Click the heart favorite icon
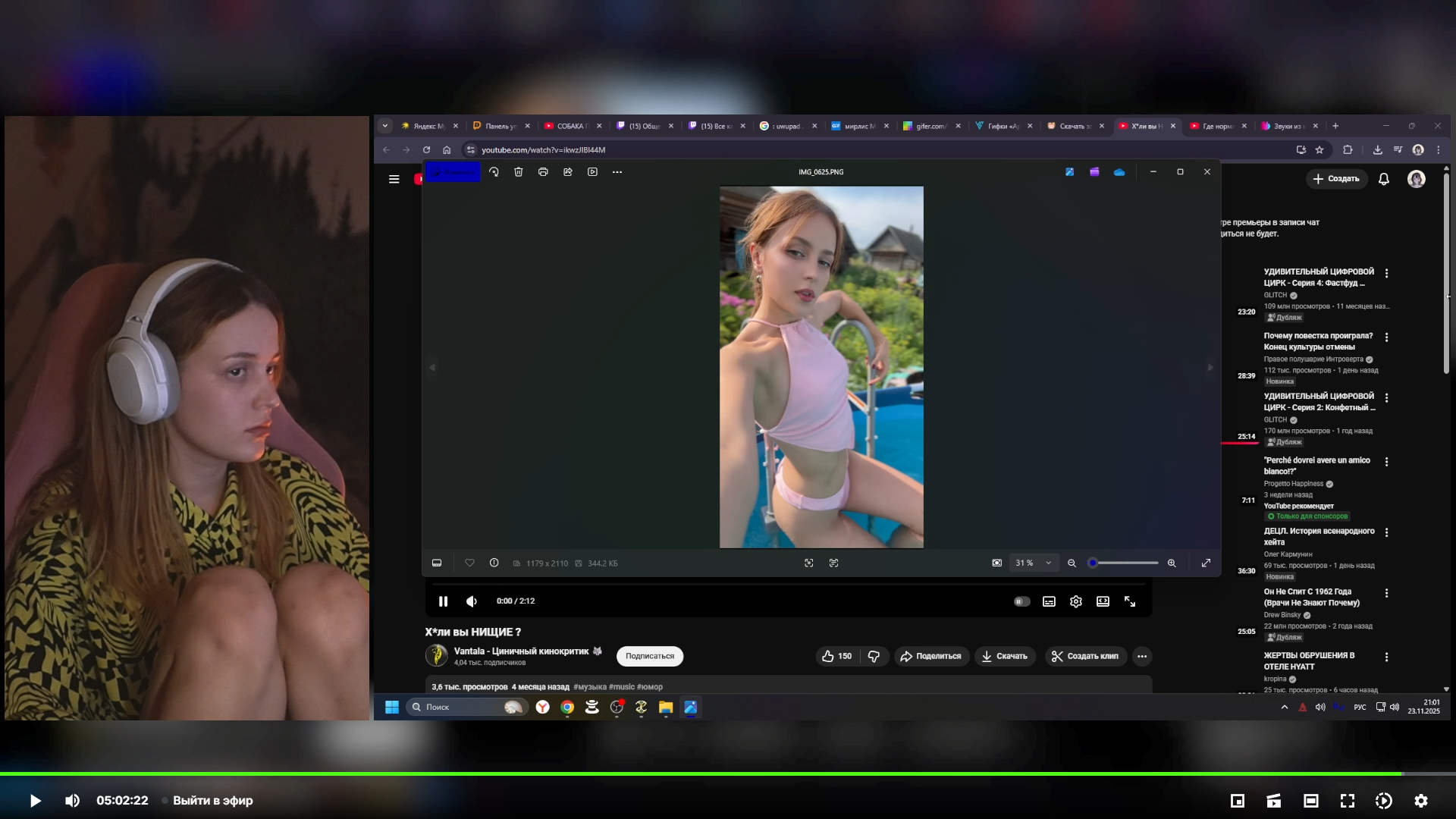 coord(469,563)
